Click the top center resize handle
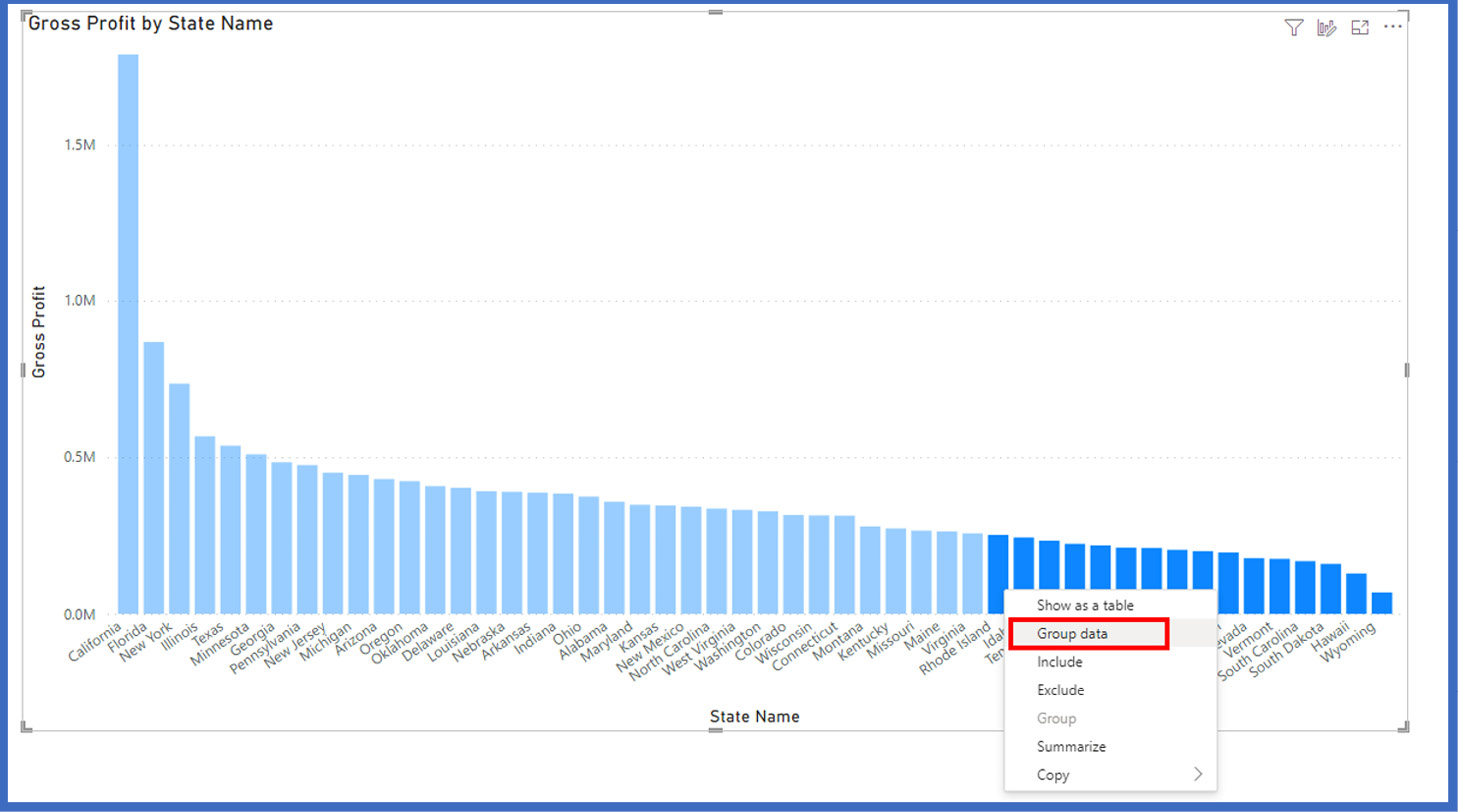The image size is (1458, 812). [x=715, y=12]
